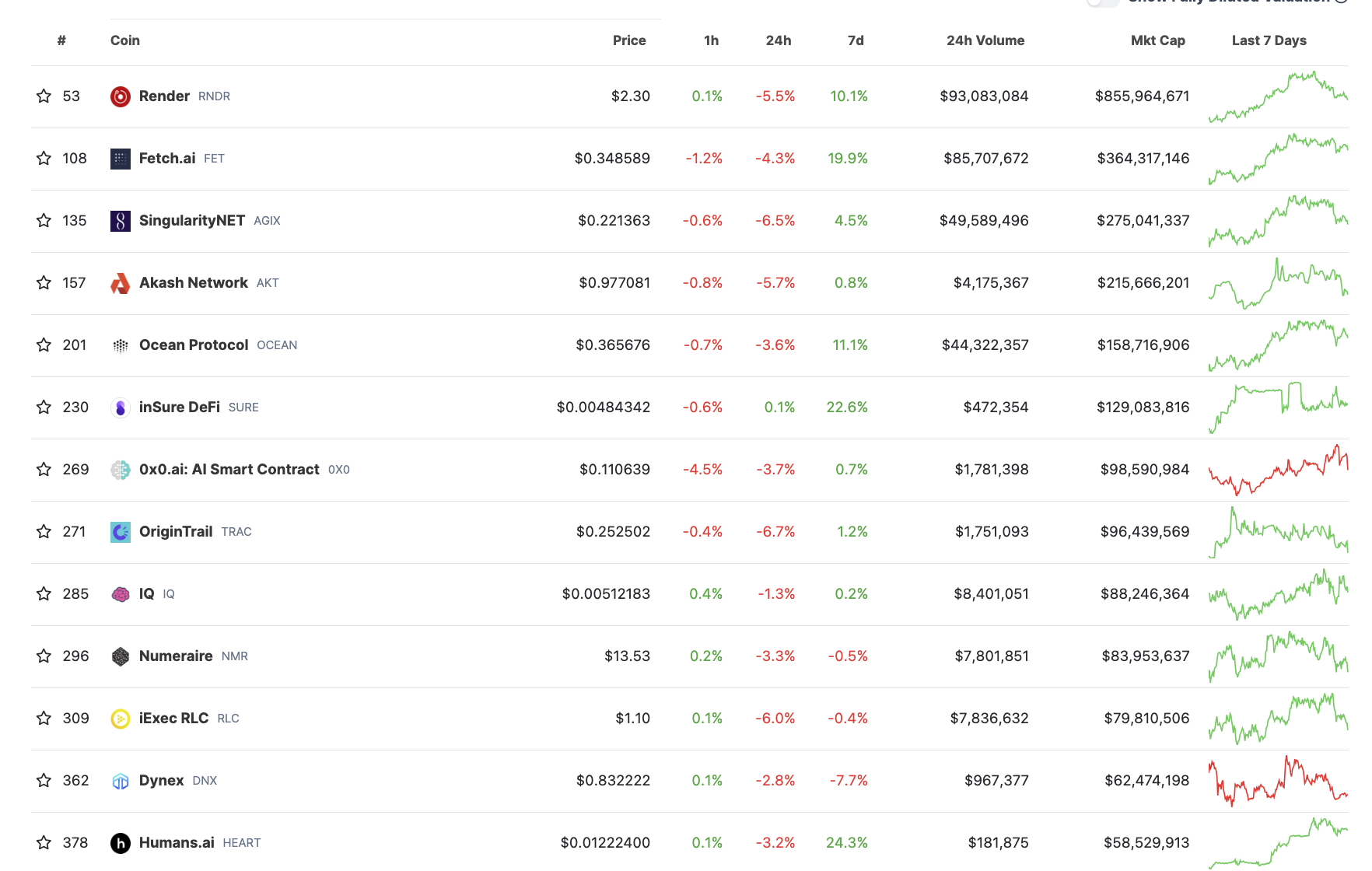Favorite Ocean Protocol using the star
This screenshot has height=871, width=1372.
click(x=44, y=345)
